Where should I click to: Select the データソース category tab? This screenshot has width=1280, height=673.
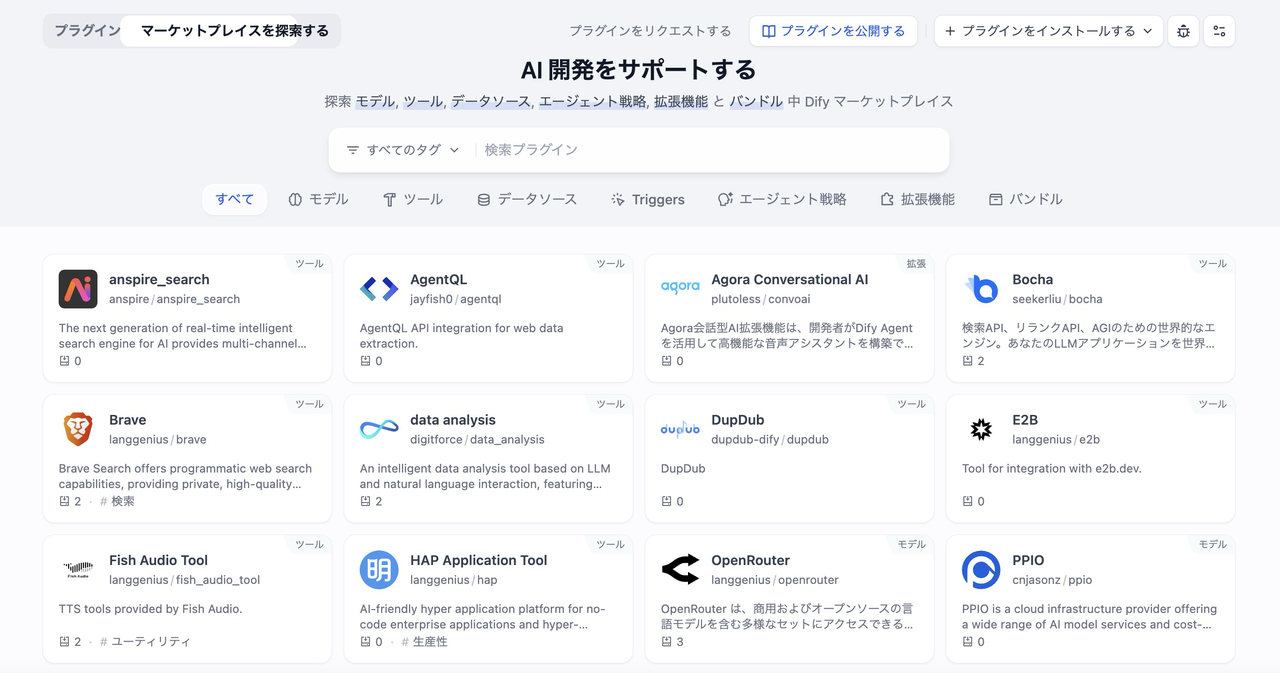(x=527, y=199)
